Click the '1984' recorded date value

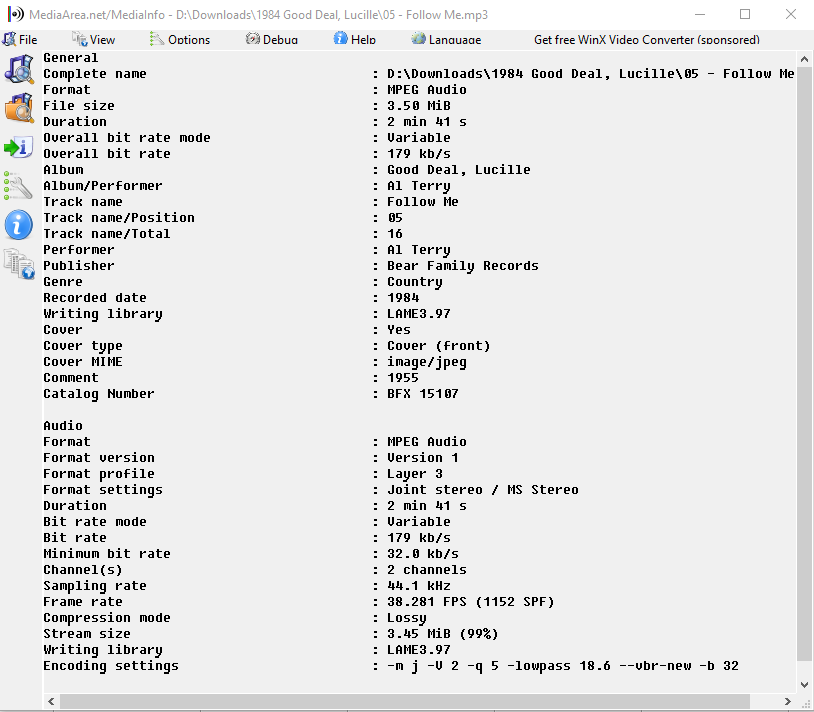tap(403, 298)
